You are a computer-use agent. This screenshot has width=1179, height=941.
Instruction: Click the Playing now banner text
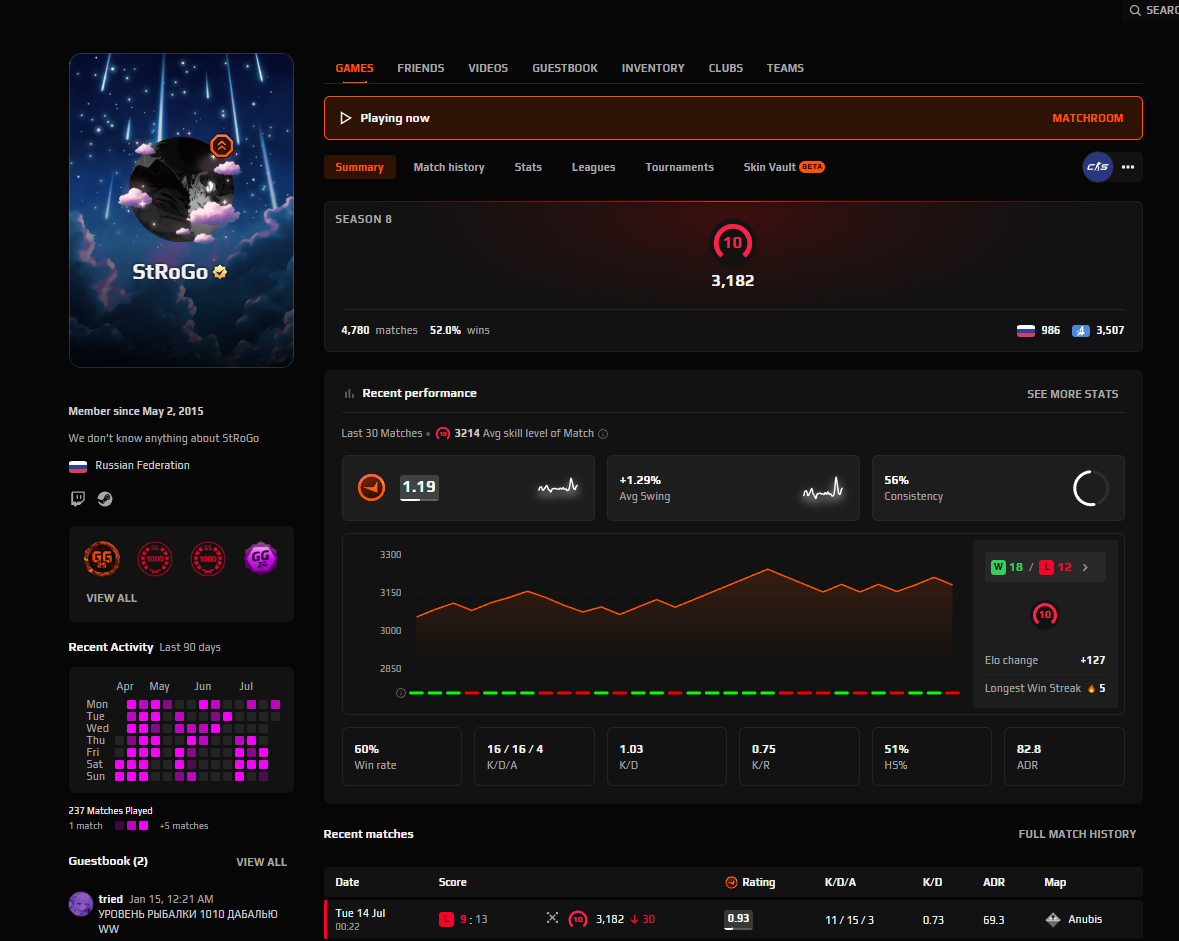[x=395, y=118]
